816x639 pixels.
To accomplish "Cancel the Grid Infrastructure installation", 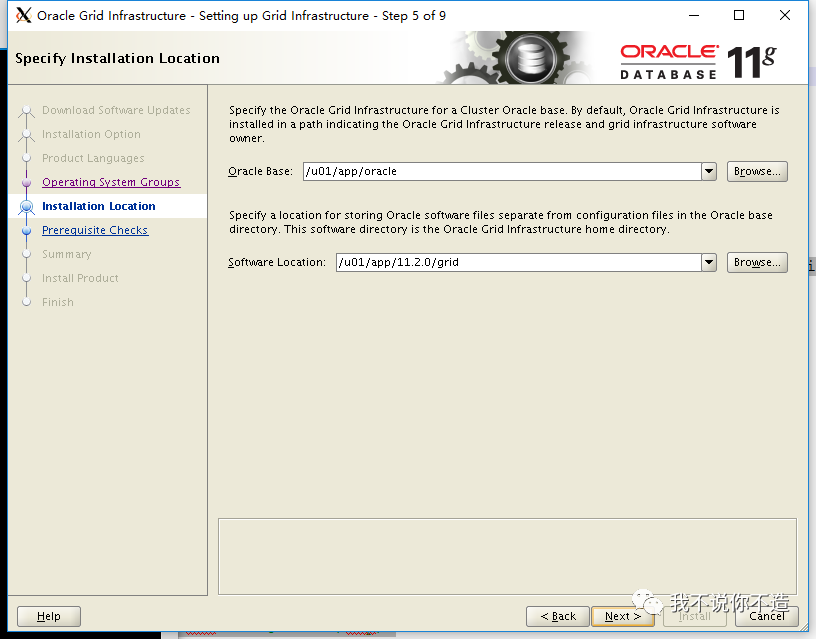I will (767, 616).
